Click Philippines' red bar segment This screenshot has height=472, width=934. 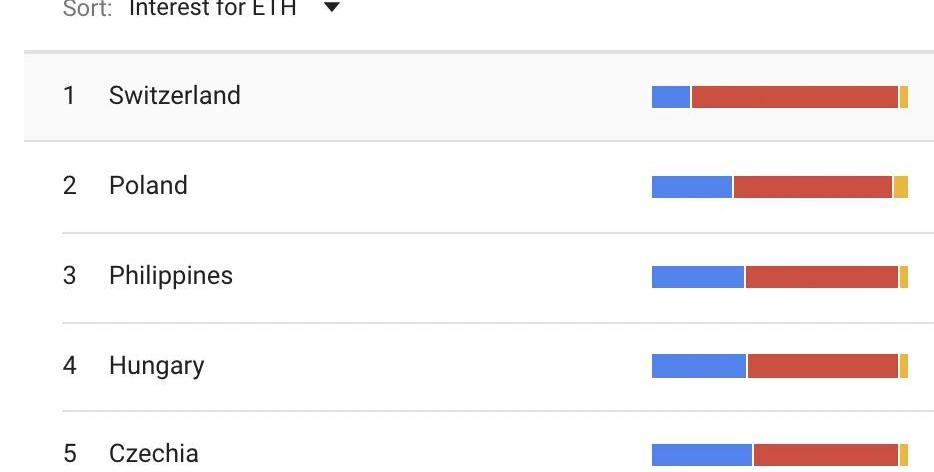click(821, 277)
